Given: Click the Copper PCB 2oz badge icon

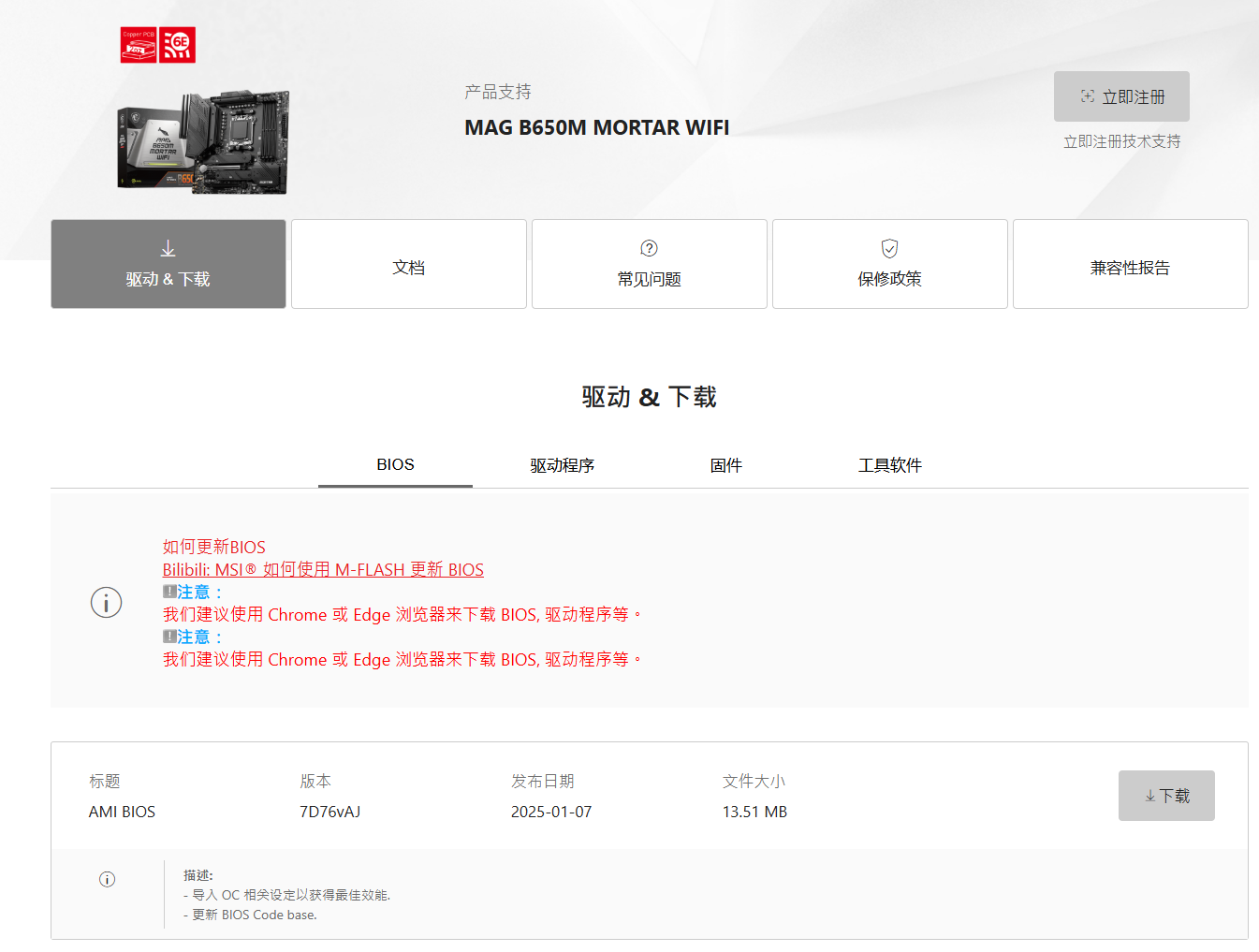Looking at the screenshot, I should tap(139, 45).
